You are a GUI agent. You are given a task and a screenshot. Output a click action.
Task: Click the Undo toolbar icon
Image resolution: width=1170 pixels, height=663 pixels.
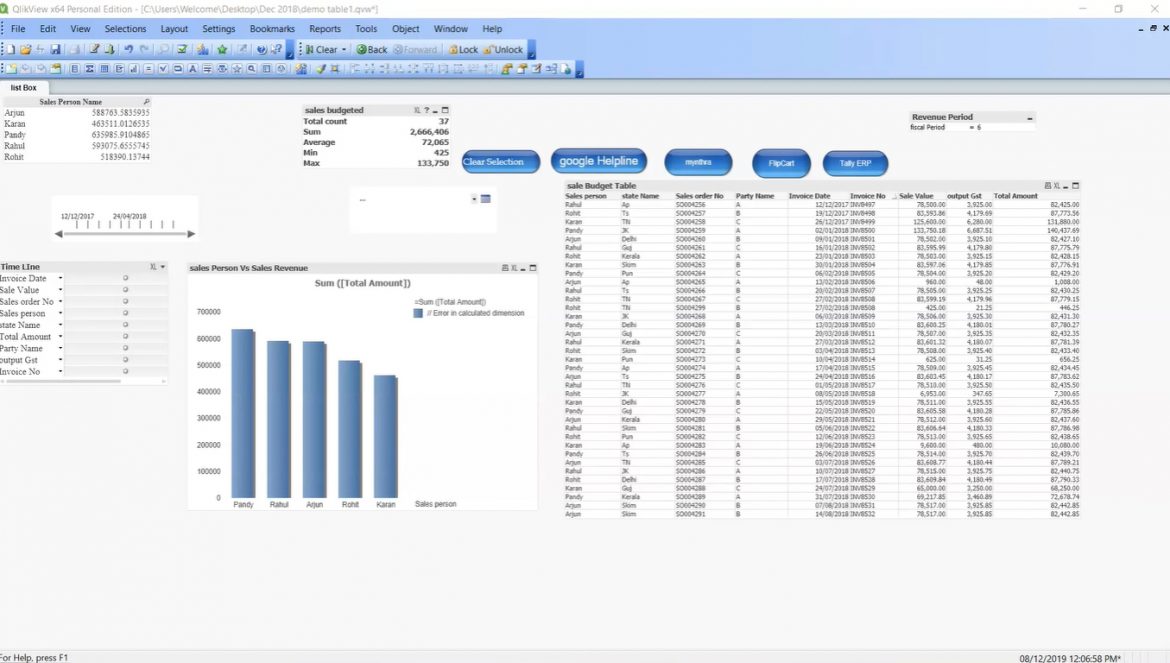(x=129, y=48)
